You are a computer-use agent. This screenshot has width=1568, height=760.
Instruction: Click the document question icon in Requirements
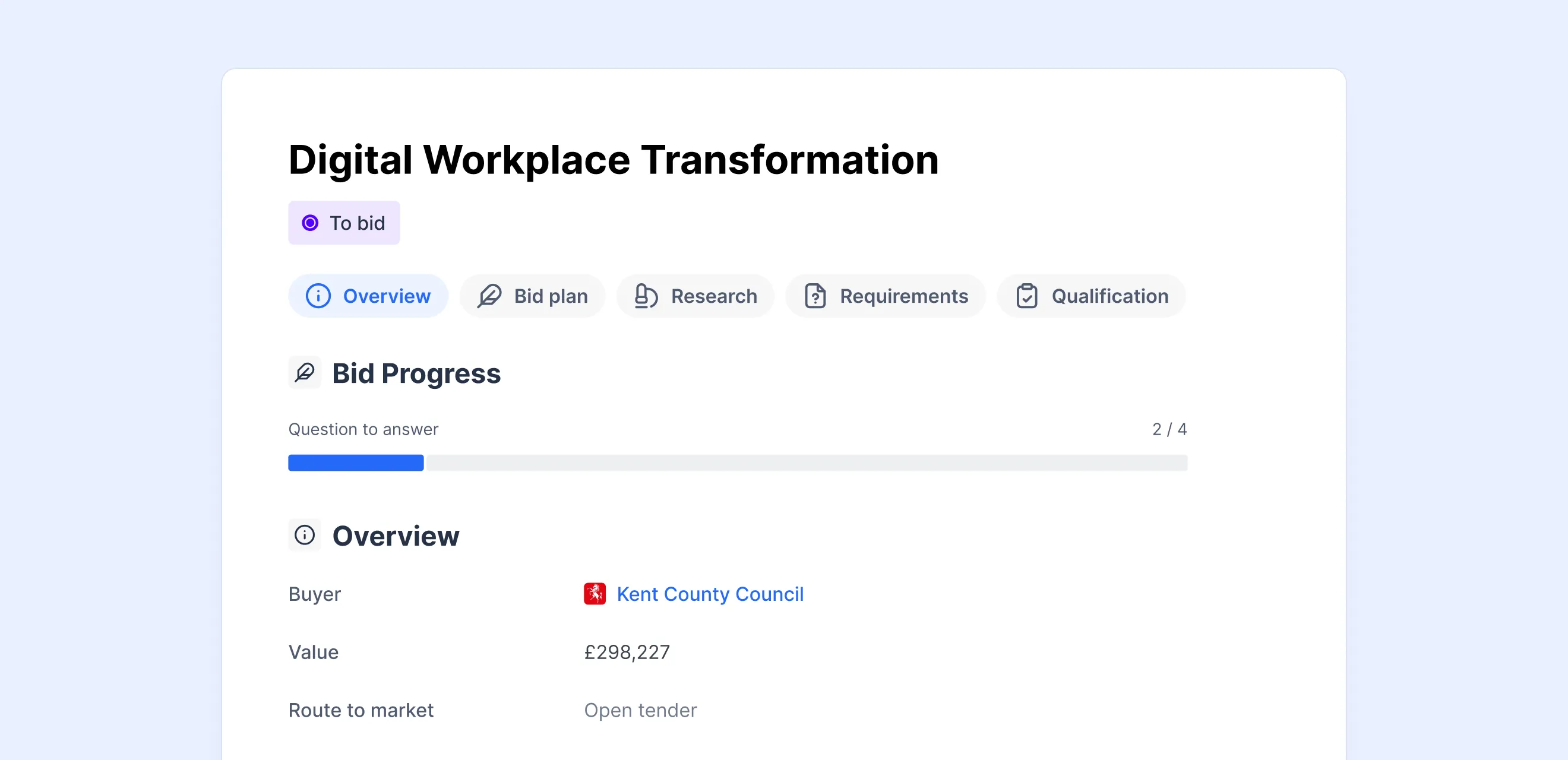point(815,296)
